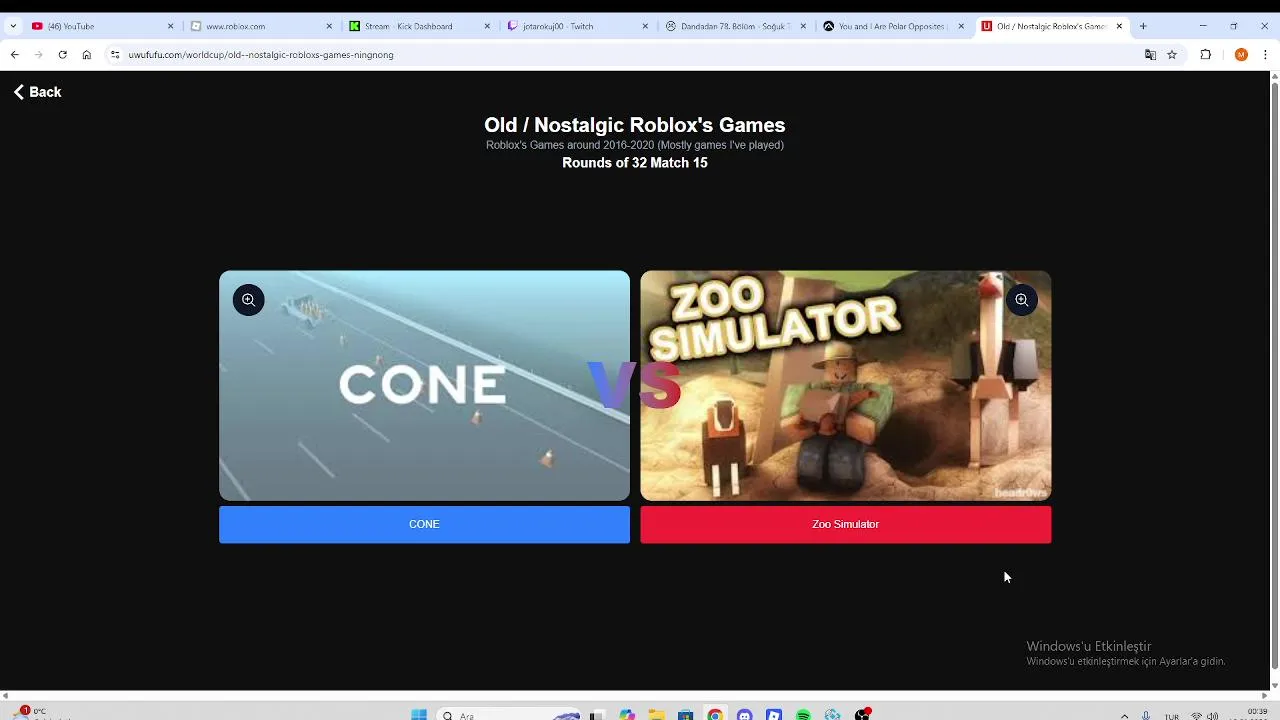Screen dimensions: 1280x720
Task: Zoom in on the Zoo Simulator image
Action: 1021,300
